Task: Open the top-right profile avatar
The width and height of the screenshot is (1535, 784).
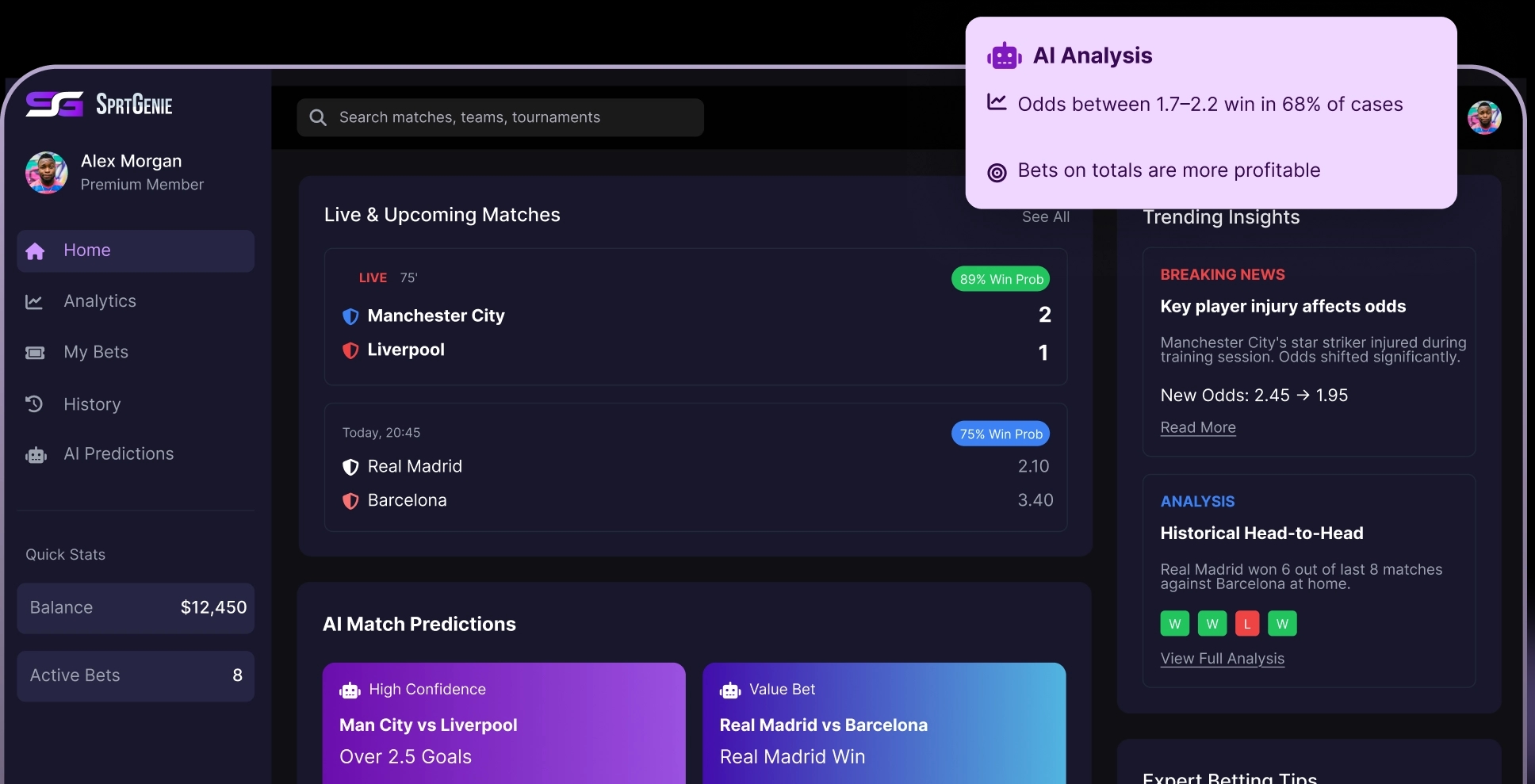Action: (1483, 118)
